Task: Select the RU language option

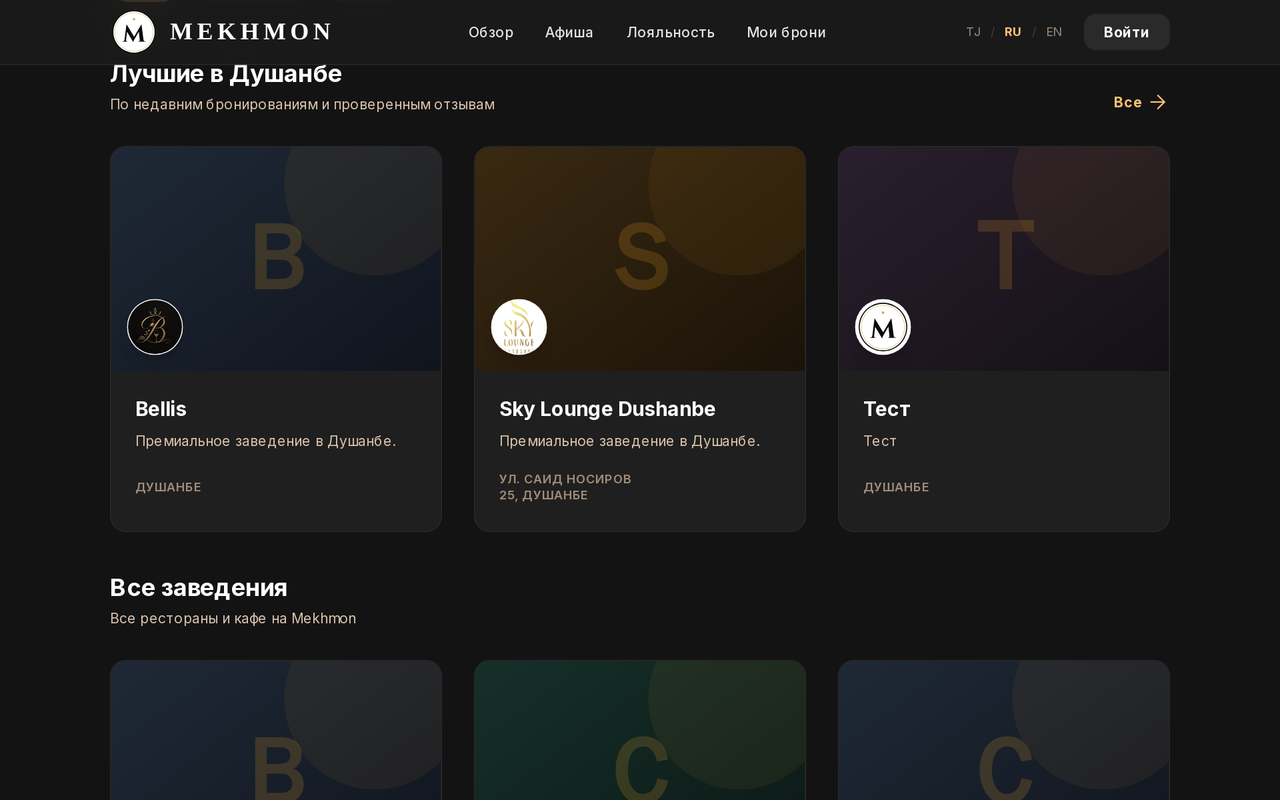Action: tap(1013, 32)
